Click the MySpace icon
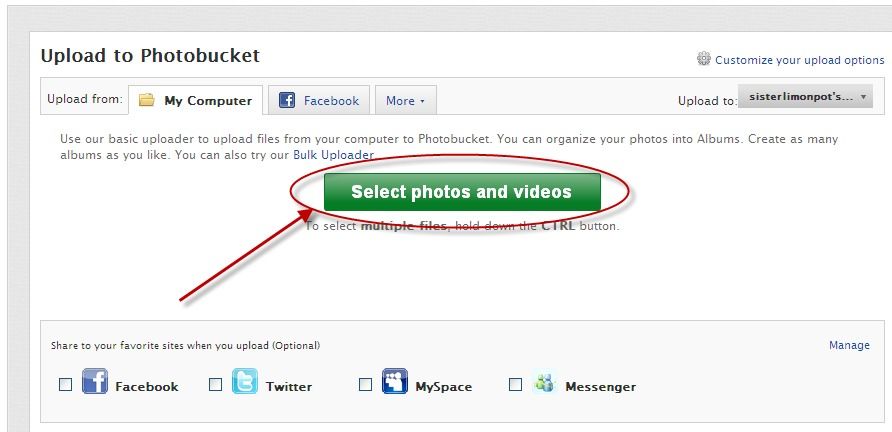Viewport: 892px width, 432px height. click(394, 381)
